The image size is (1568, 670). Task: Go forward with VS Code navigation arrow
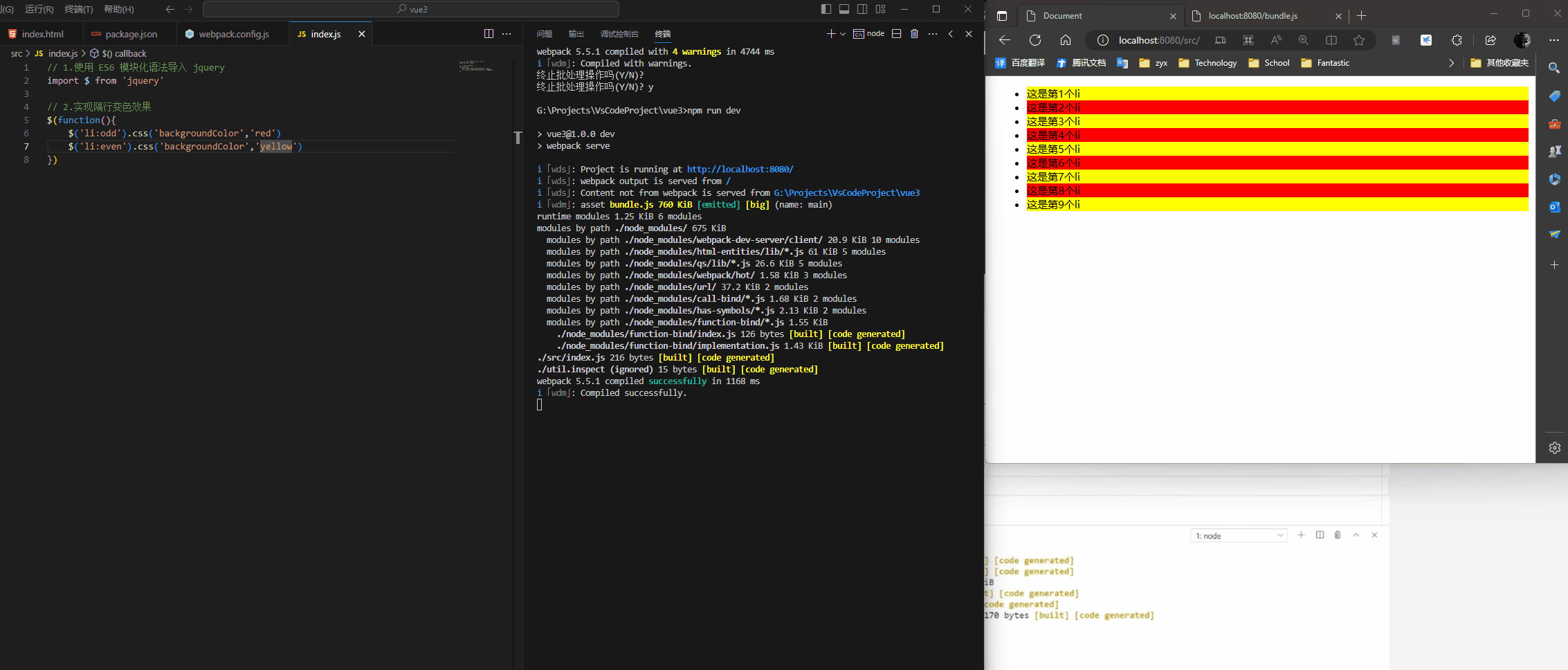(x=188, y=9)
